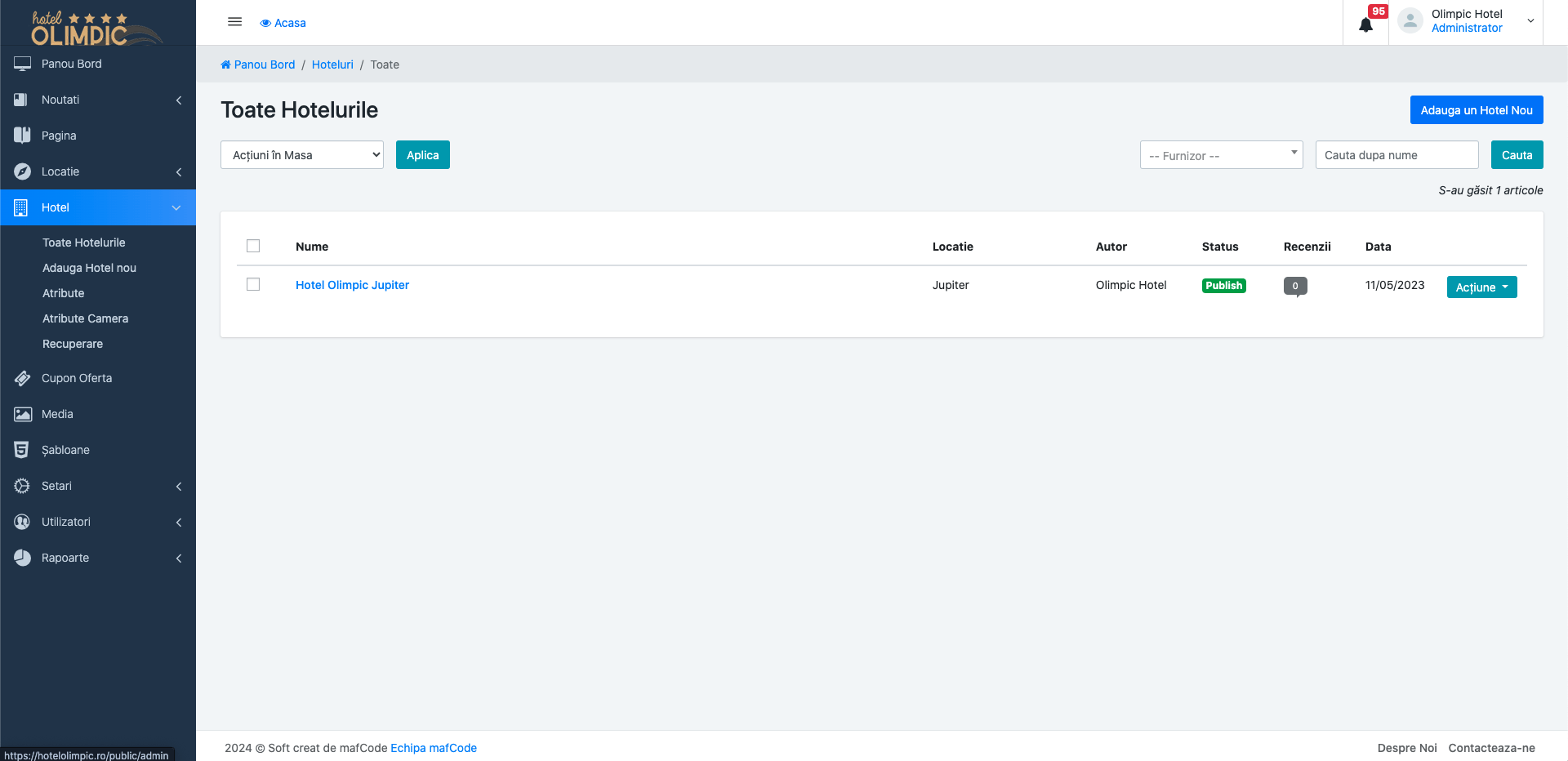
Task: Click the Hotel Olimpic logo
Action: pyautogui.click(x=96, y=28)
